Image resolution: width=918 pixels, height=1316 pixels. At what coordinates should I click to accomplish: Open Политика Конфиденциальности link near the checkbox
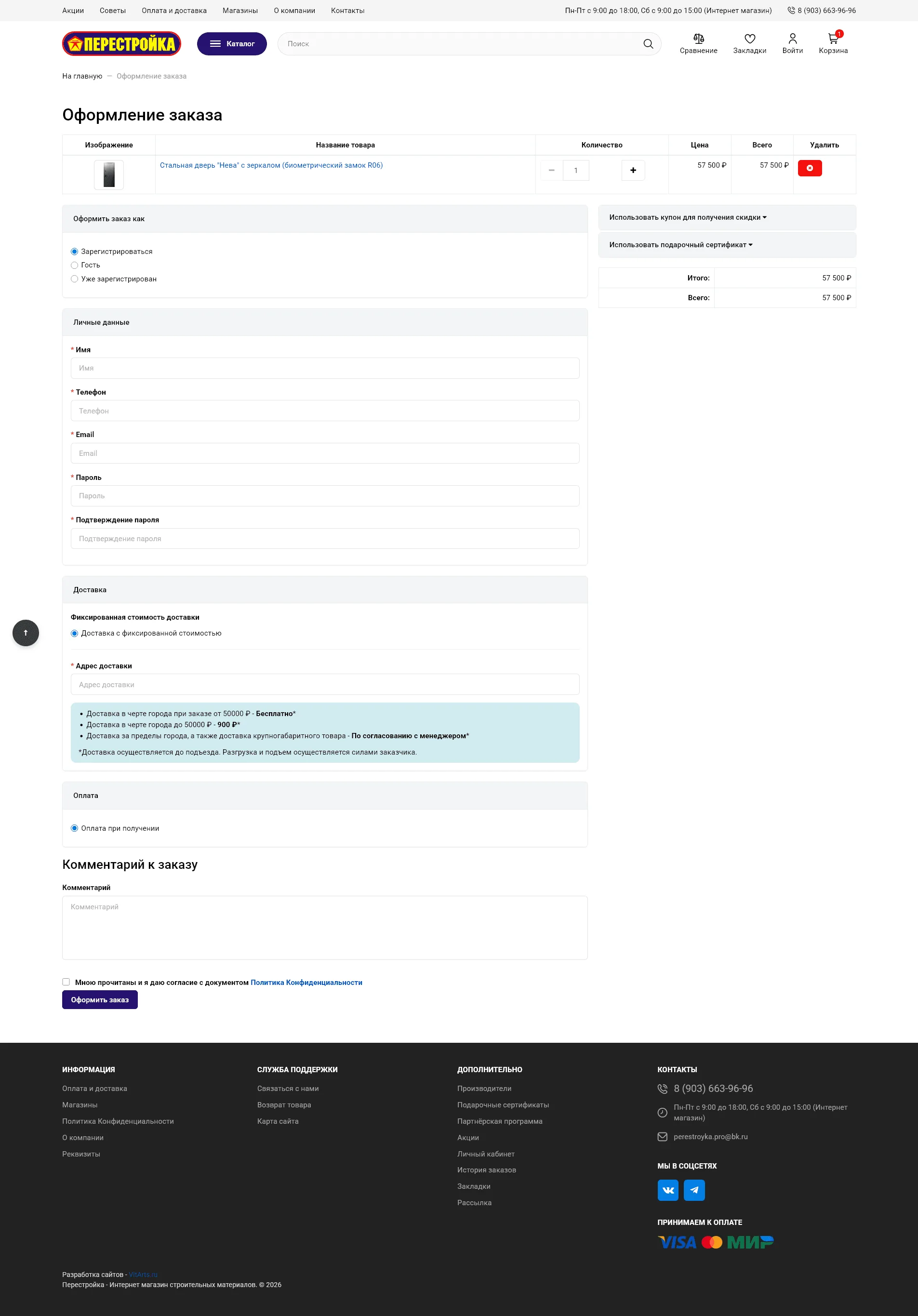click(x=306, y=983)
